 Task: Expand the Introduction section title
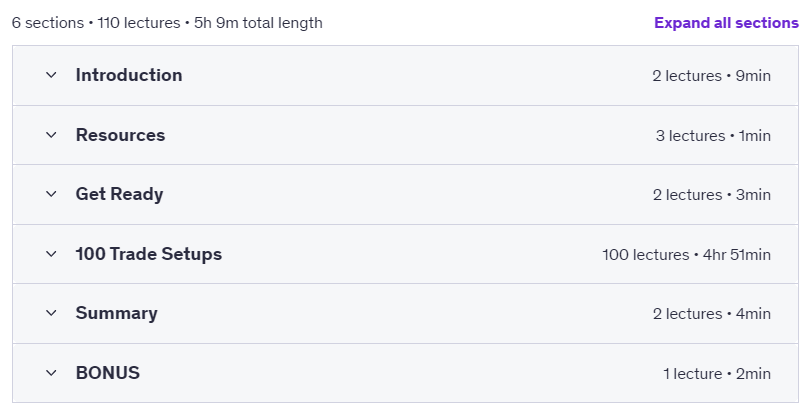pyautogui.click(x=129, y=75)
